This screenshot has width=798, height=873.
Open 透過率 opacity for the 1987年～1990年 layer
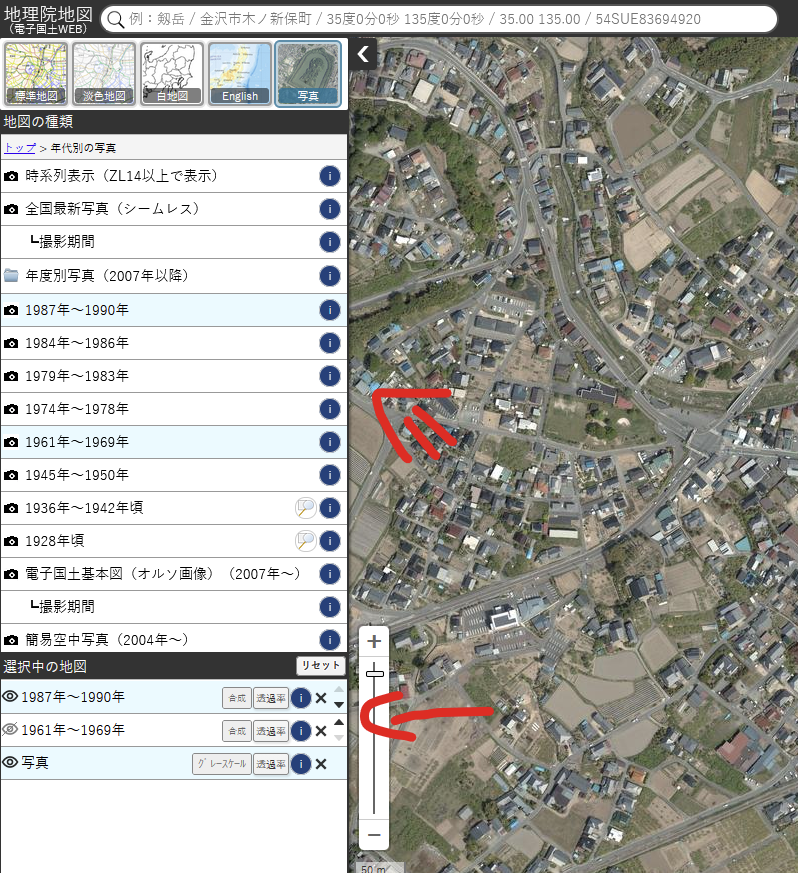(270, 698)
